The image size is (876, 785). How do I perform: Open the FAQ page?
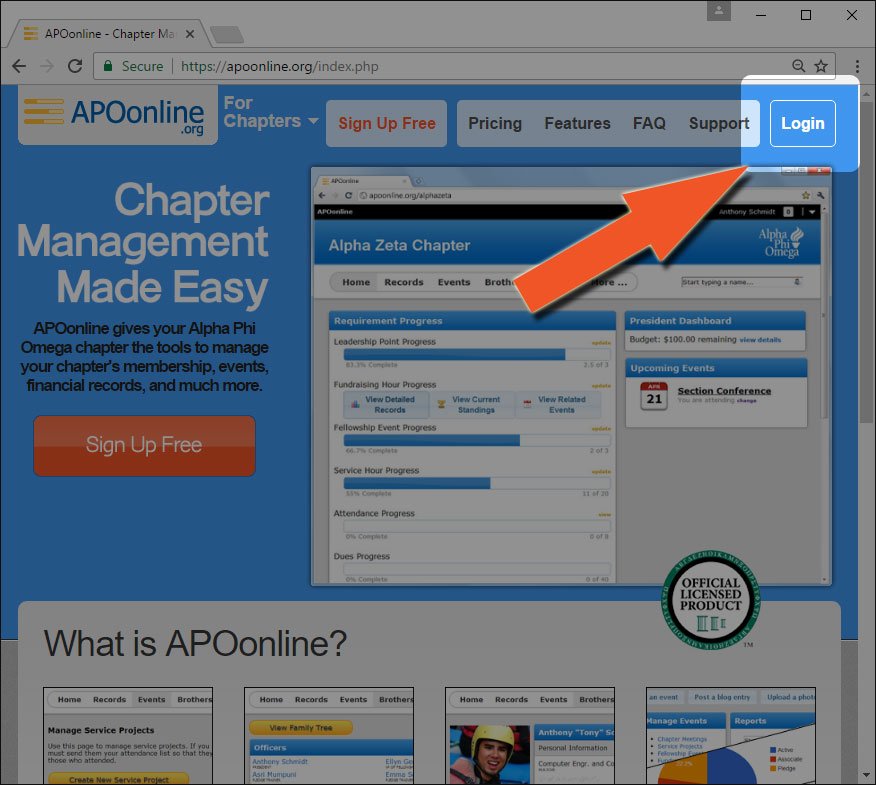[649, 123]
